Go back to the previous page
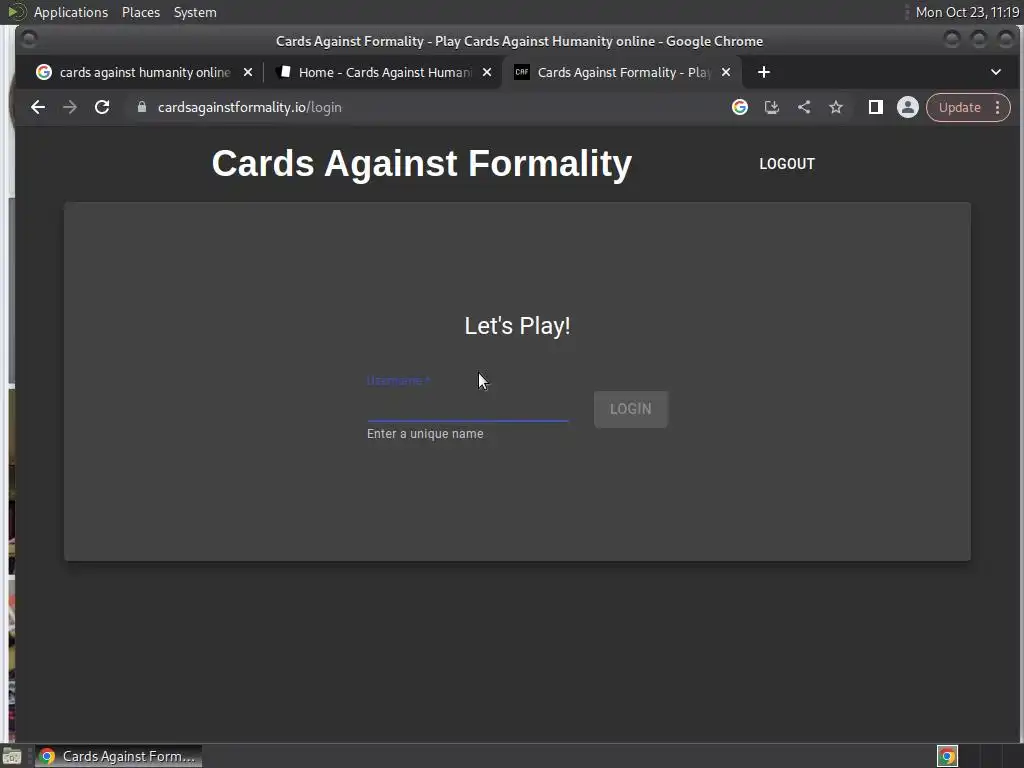Image resolution: width=1024 pixels, height=768 pixels. pos(38,107)
